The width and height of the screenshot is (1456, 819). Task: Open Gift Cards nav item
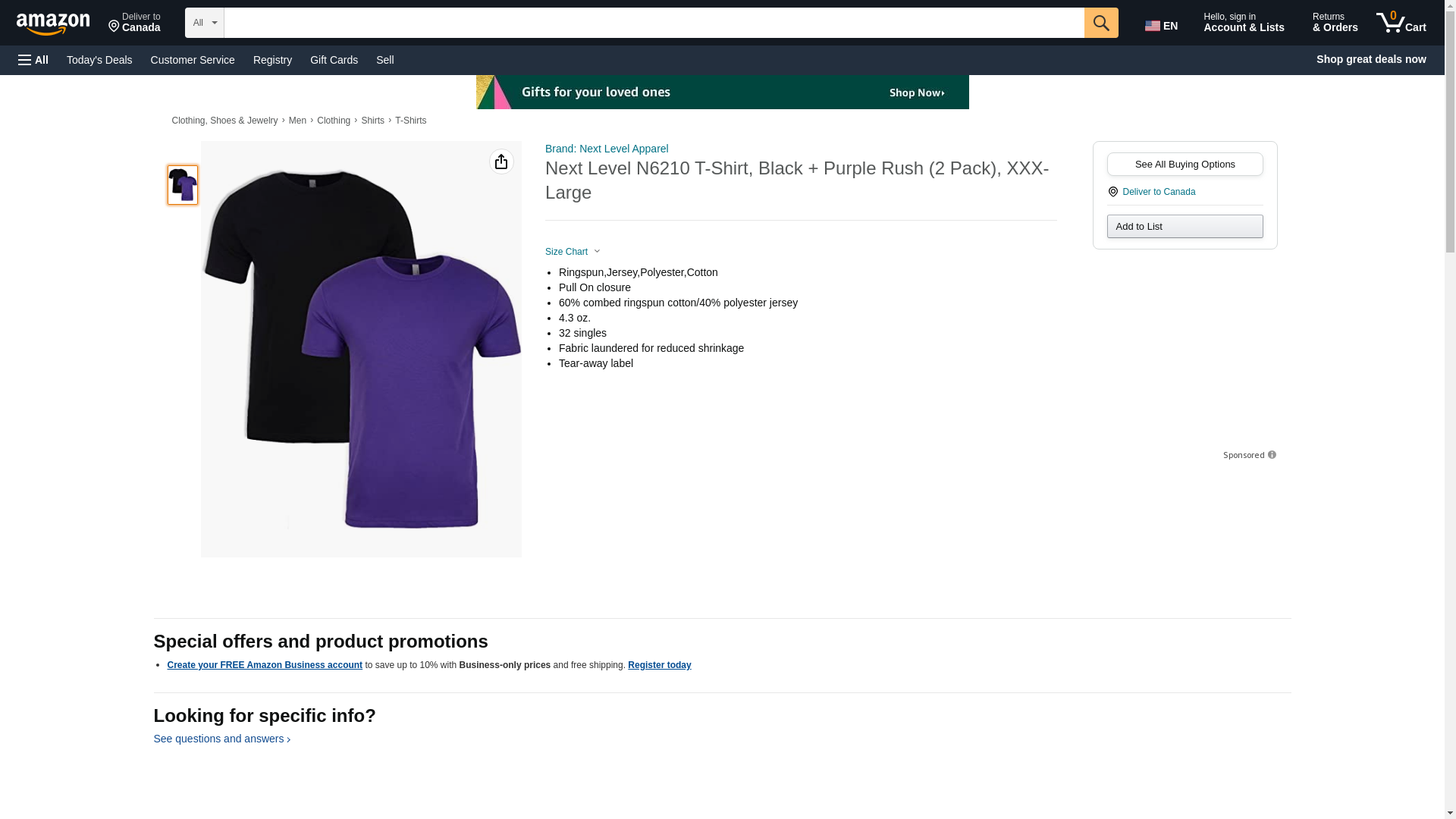point(334,60)
